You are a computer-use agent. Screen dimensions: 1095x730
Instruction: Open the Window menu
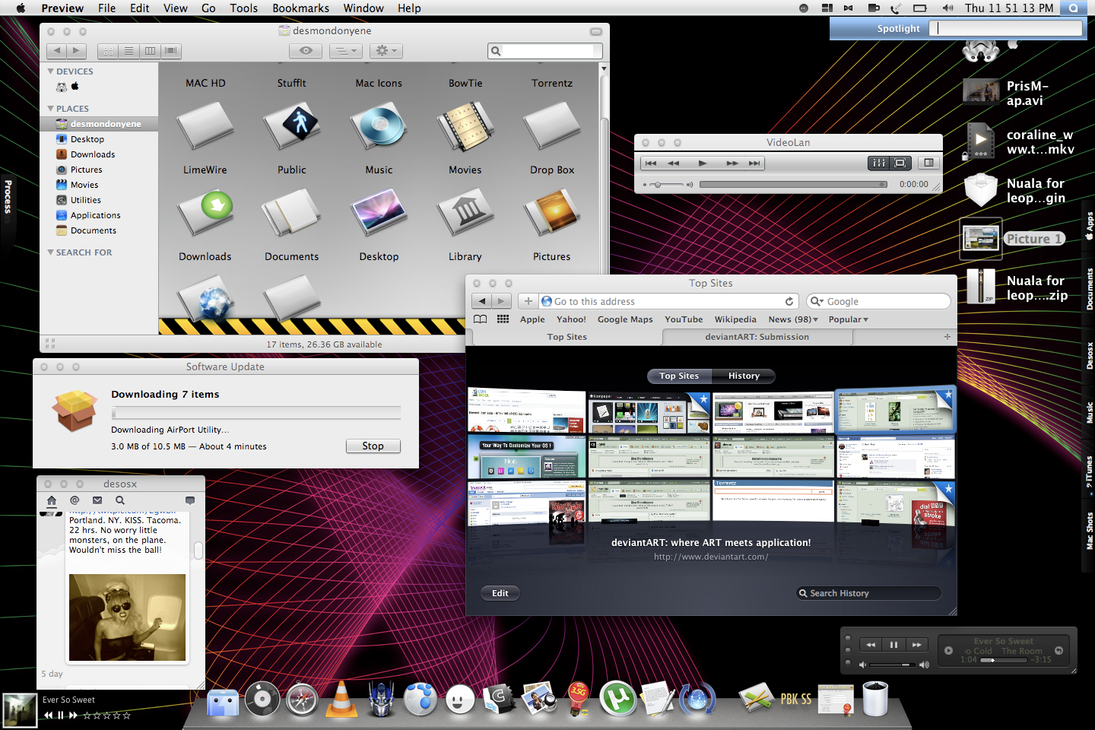[x=363, y=8]
